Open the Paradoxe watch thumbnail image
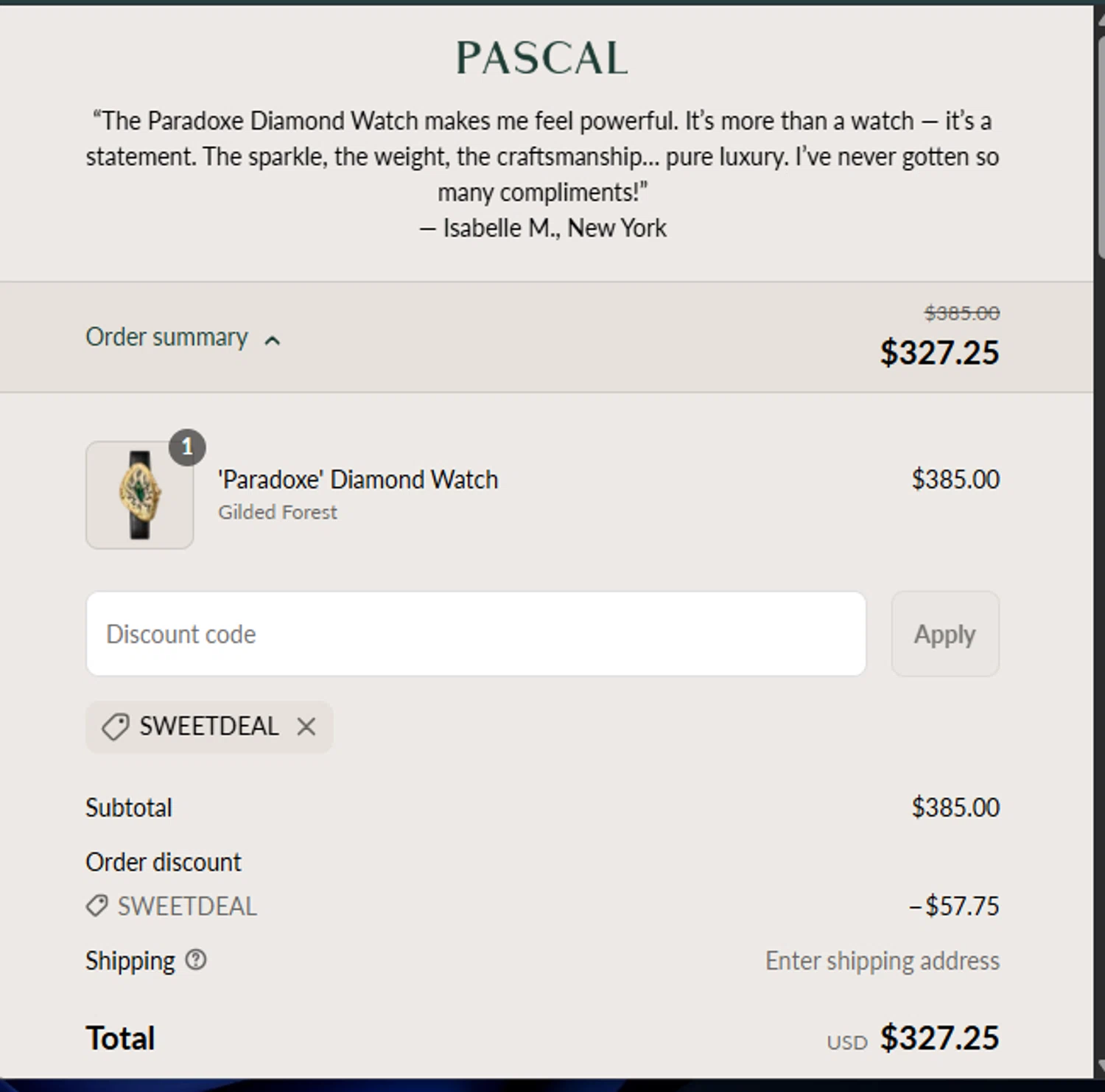This screenshot has height=1092, width=1105. coord(140,495)
